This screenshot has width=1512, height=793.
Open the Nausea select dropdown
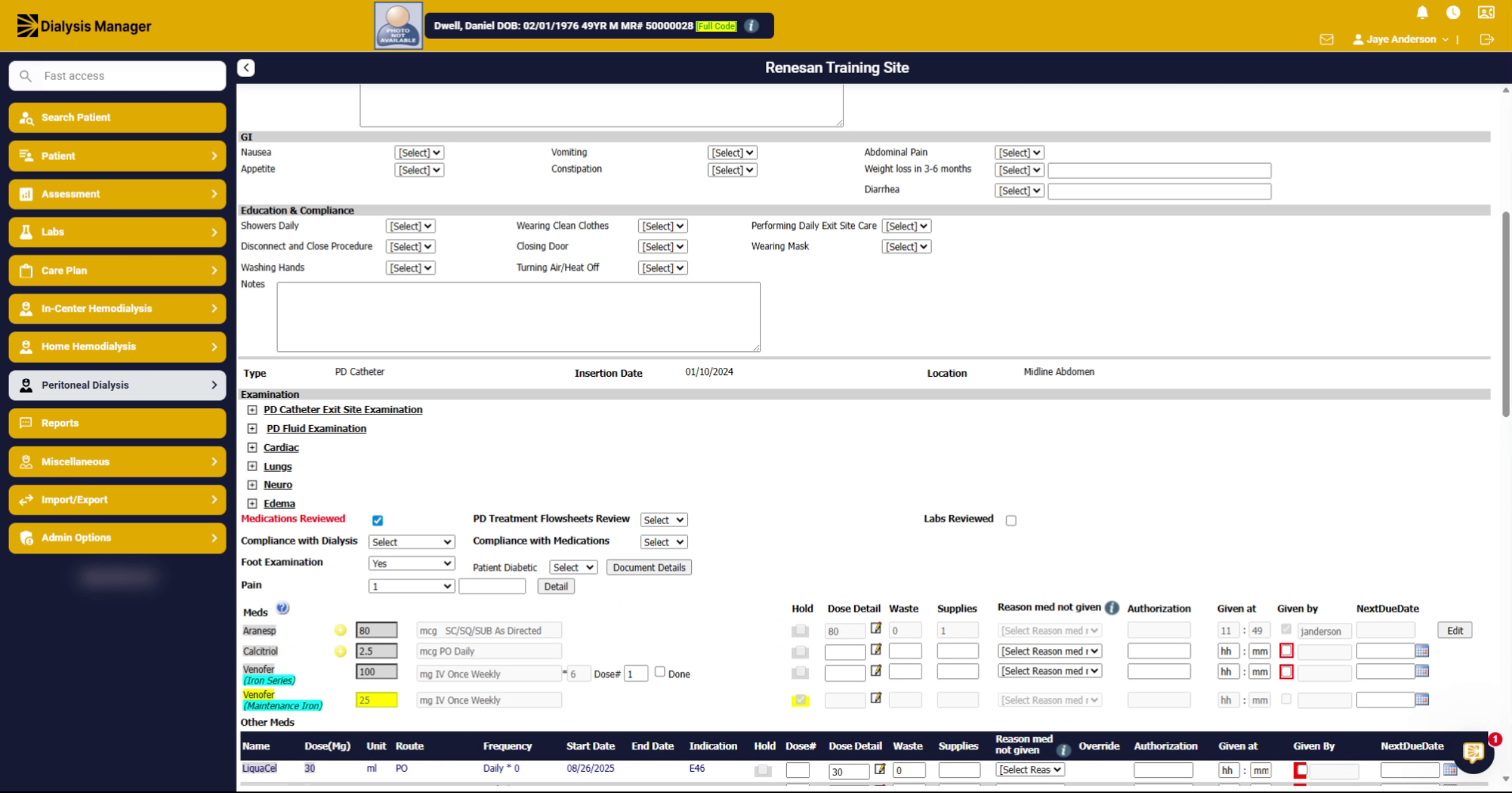[419, 152]
